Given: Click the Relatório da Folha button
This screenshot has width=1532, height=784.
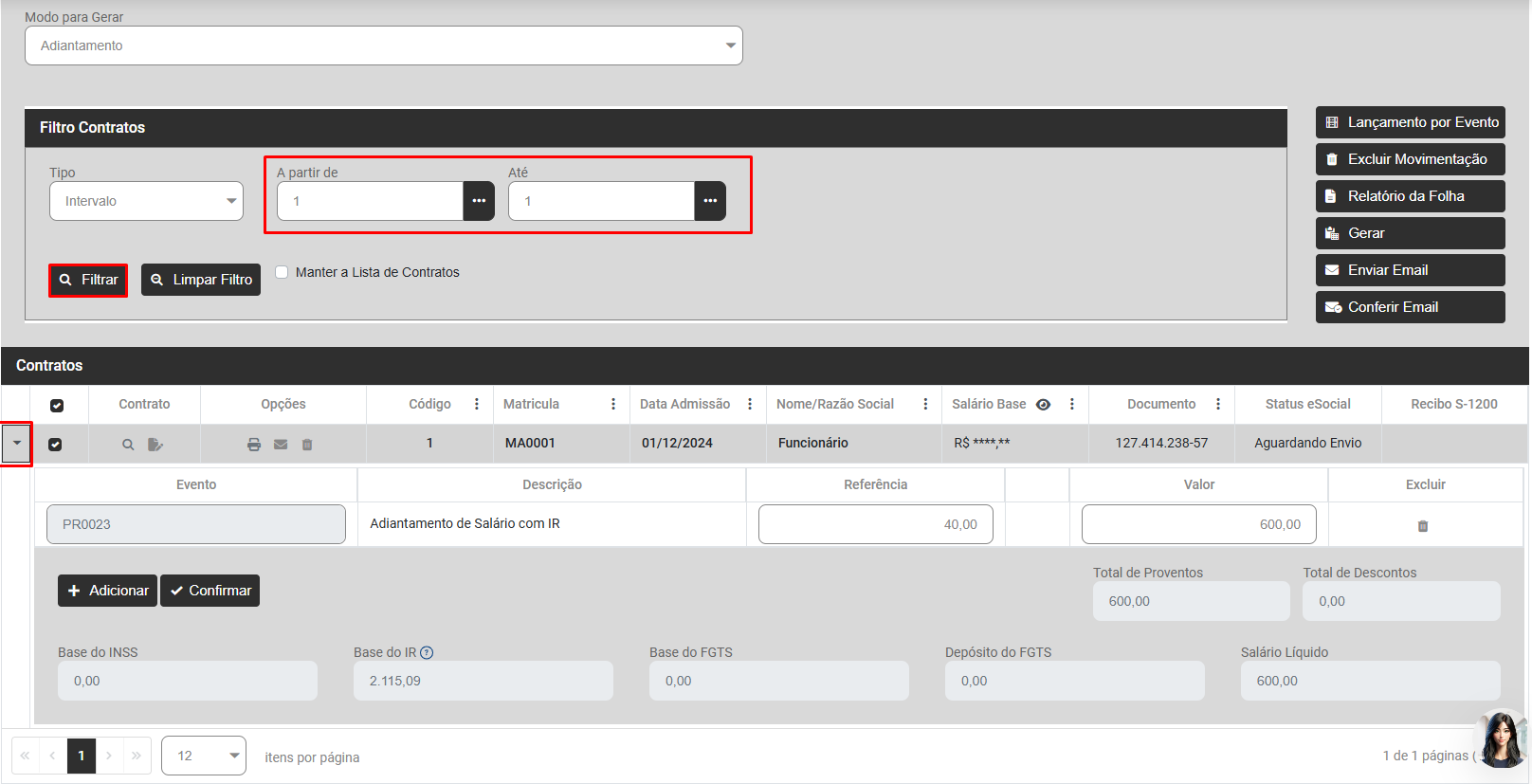Looking at the screenshot, I should [1410, 196].
